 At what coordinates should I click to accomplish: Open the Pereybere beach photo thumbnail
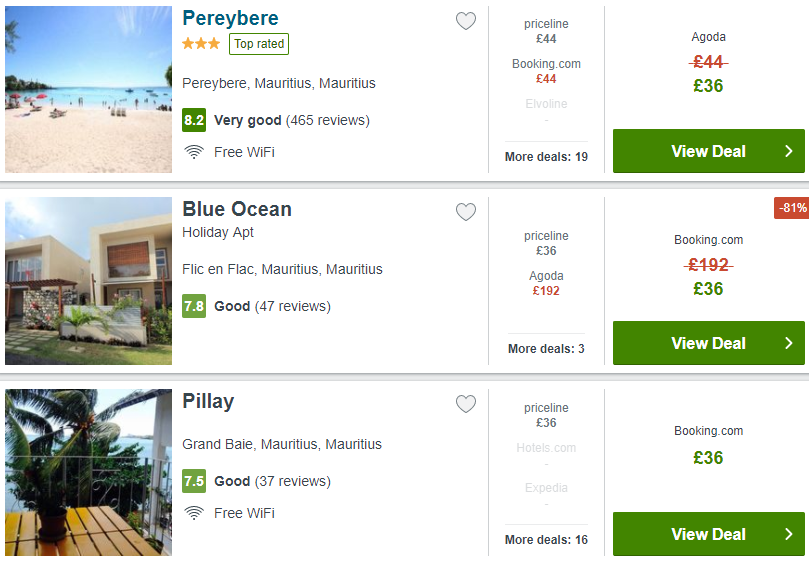click(x=88, y=89)
